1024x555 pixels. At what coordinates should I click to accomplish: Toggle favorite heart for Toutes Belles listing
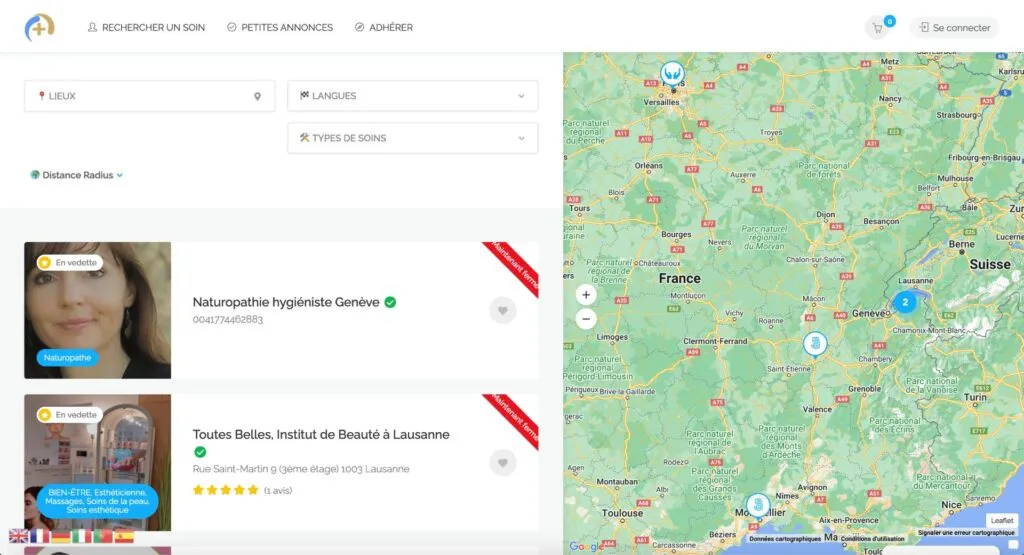coord(503,462)
